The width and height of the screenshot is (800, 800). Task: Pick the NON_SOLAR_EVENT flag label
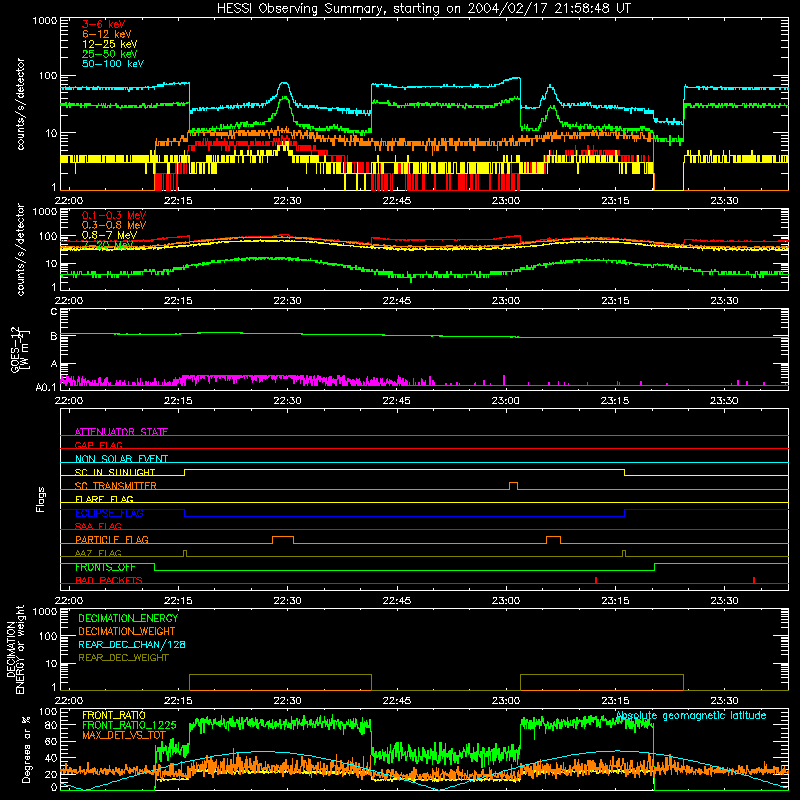pyautogui.click(x=121, y=459)
